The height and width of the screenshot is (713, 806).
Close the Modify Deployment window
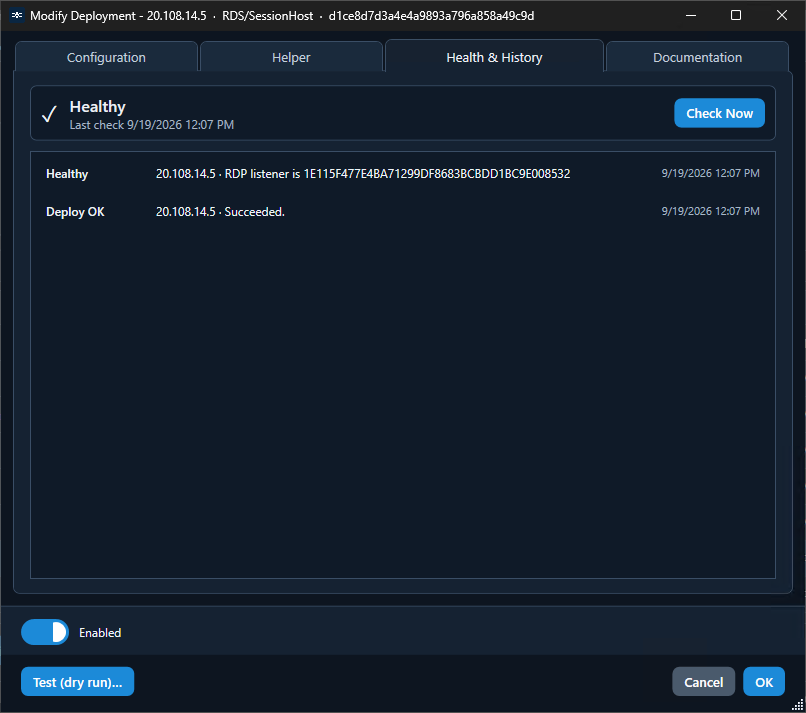782,15
